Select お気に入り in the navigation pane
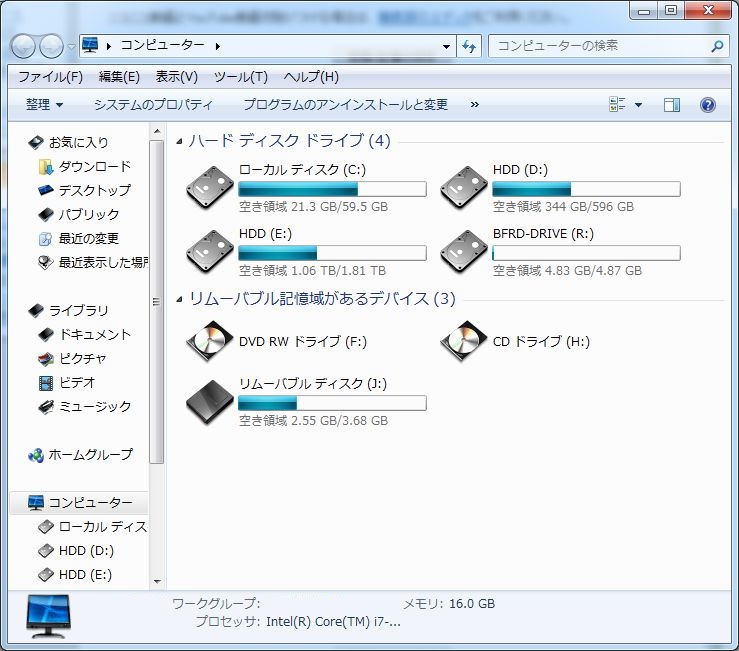739x651 pixels. (x=78, y=142)
